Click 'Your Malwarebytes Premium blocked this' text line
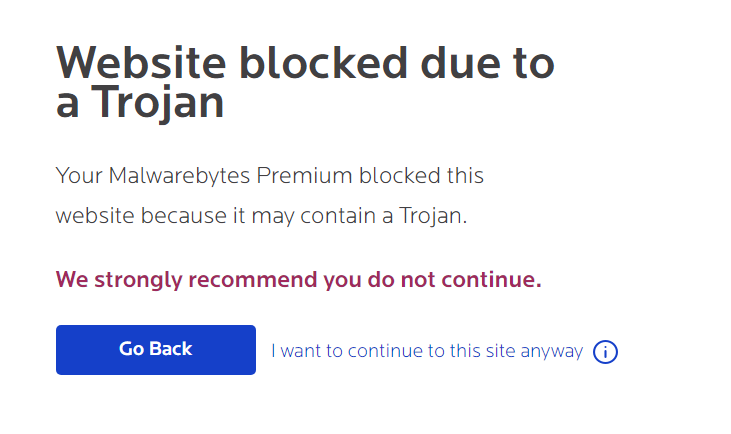This screenshot has width=731, height=434. click(269, 176)
